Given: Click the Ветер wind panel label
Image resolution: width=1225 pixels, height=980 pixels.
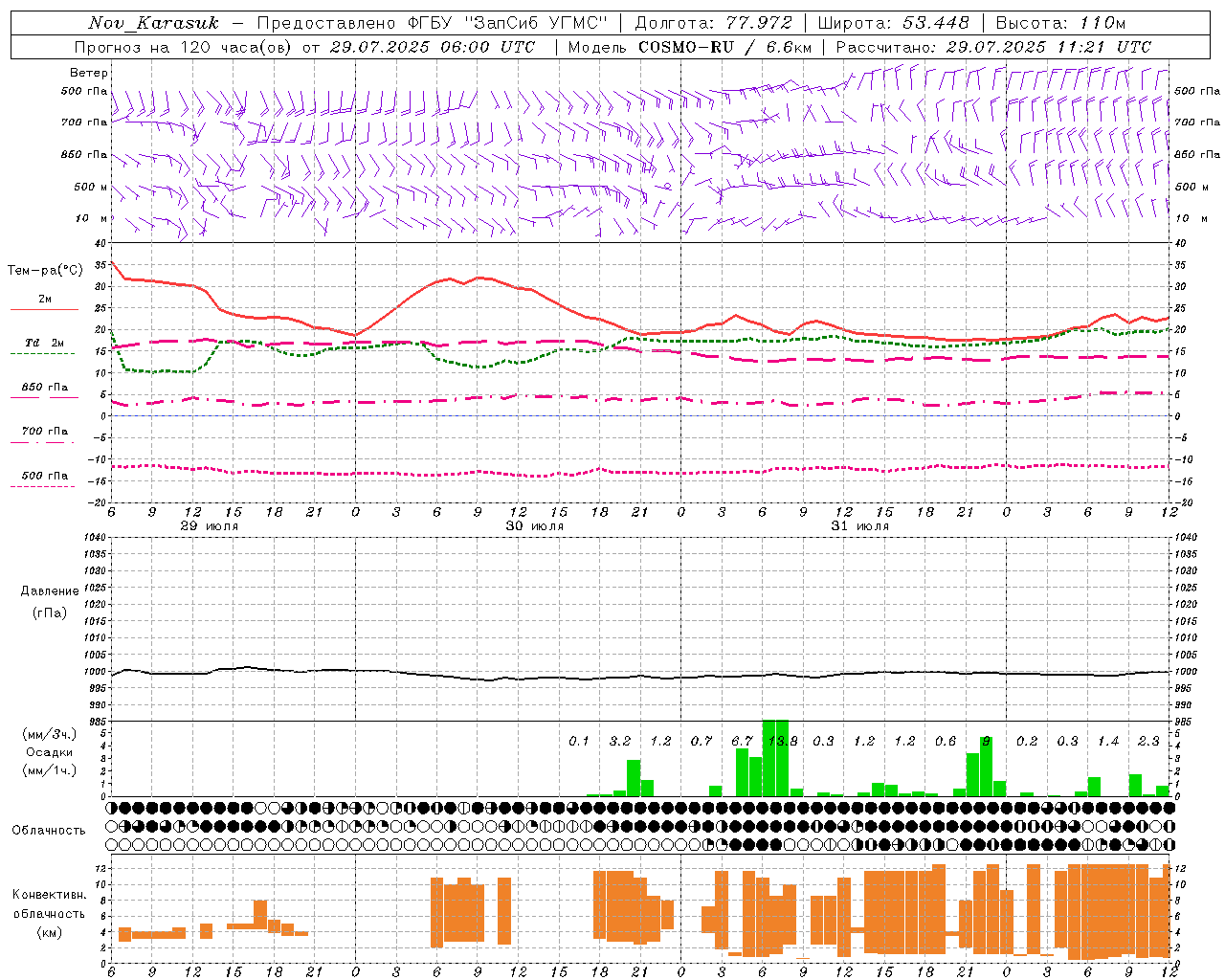Looking at the screenshot, I should pos(89,73).
